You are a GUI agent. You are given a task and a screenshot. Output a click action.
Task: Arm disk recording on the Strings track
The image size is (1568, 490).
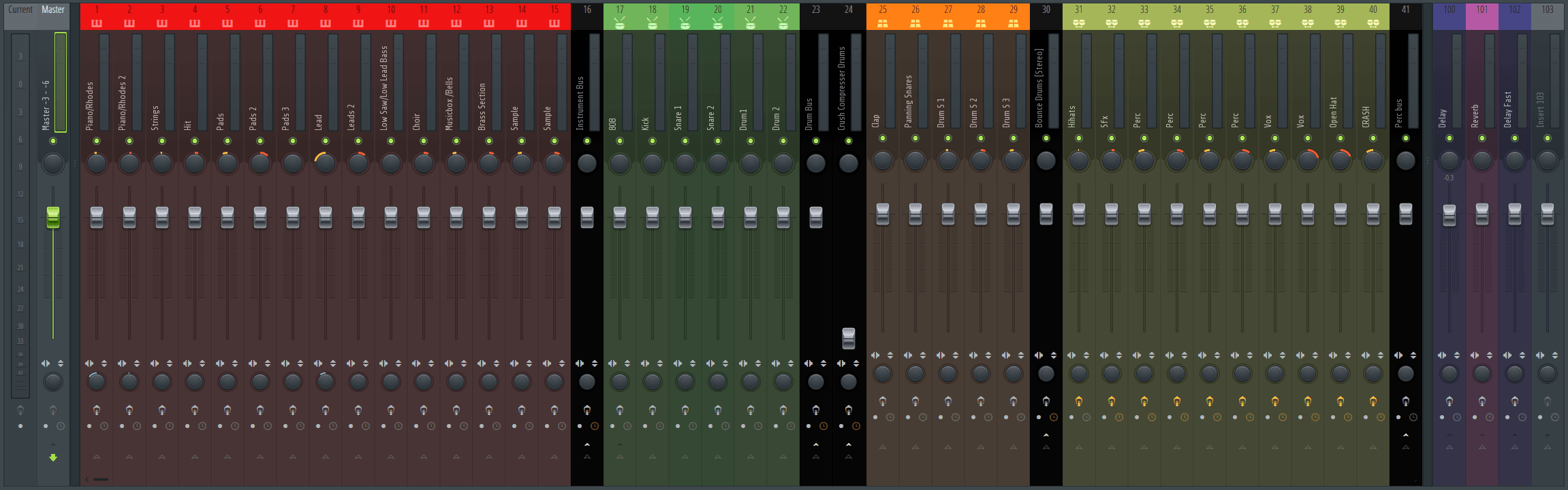pyautogui.click(x=162, y=410)
